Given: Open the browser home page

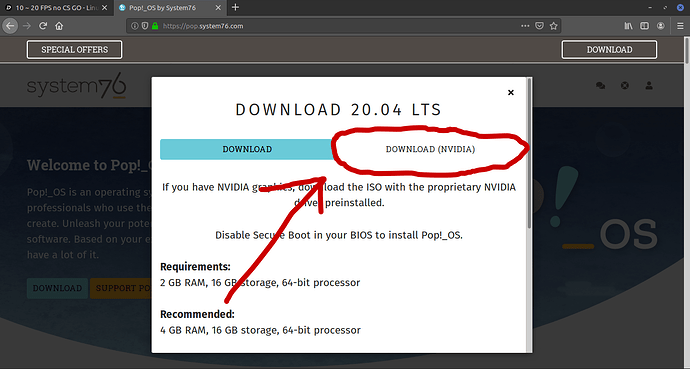Looking at the screenshot, I should point(59,26).
